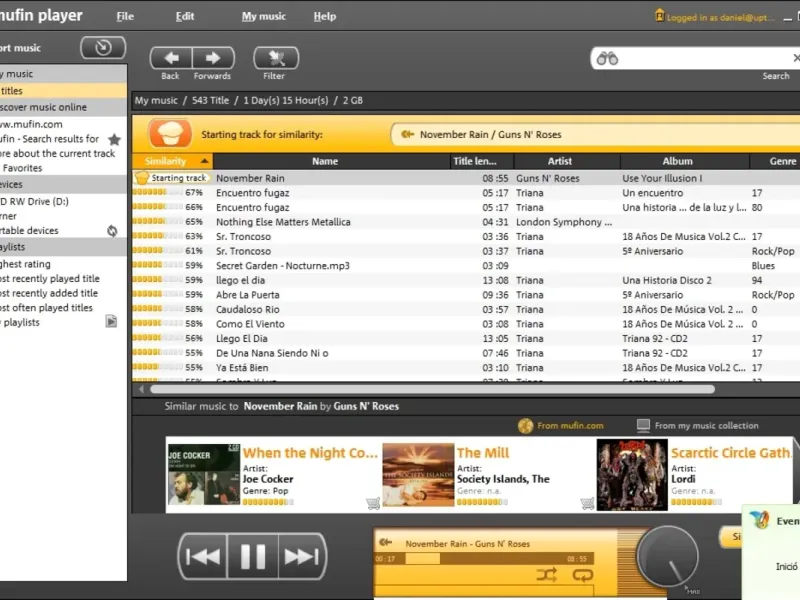Screen dimensions: 800x600
Task: Click the star icon beside mufin search results
Action: click(114, 139)
